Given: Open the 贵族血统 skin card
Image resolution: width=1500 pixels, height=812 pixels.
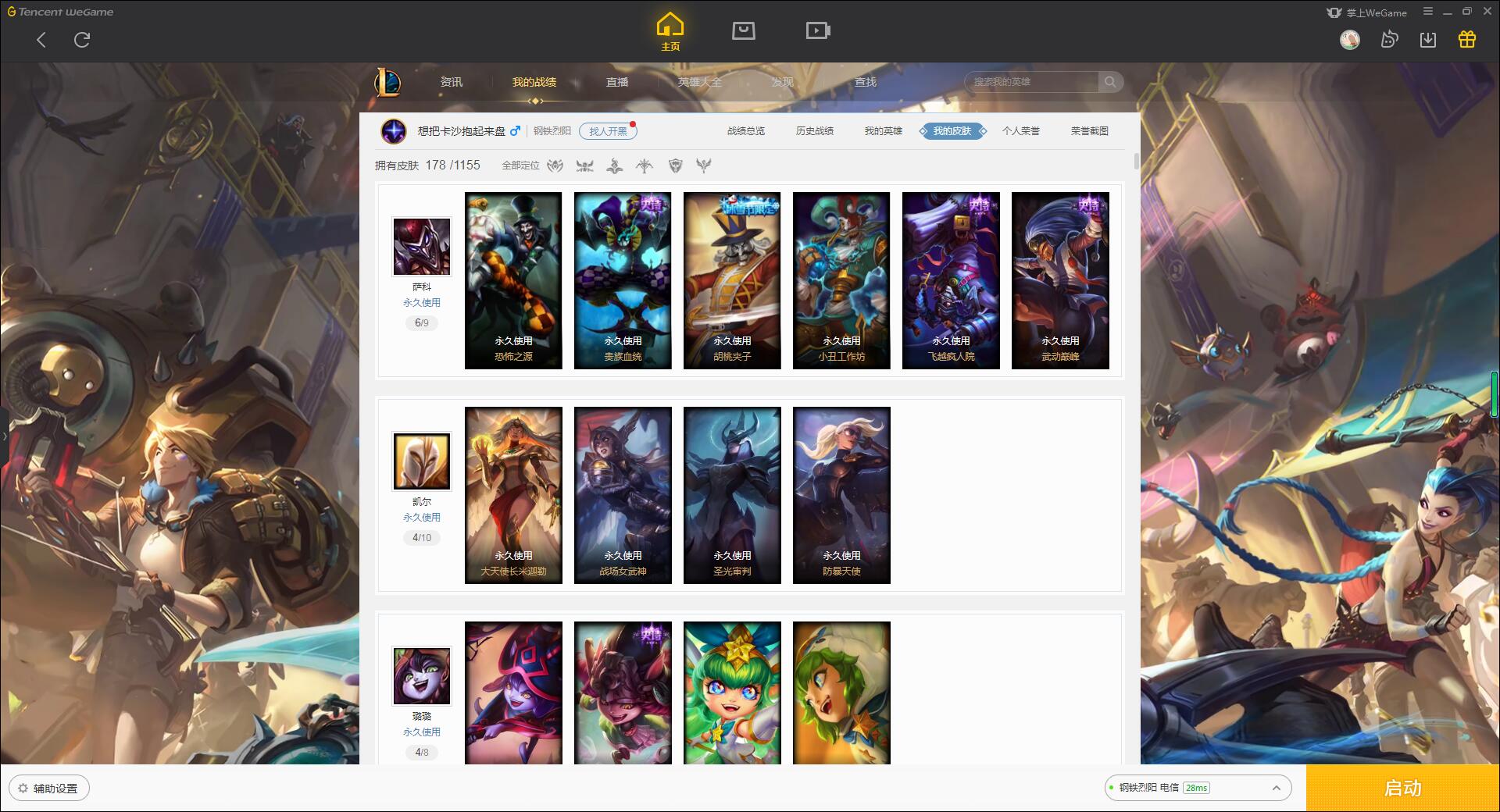Looking at the screenshot, I should (x=623, y=281).
